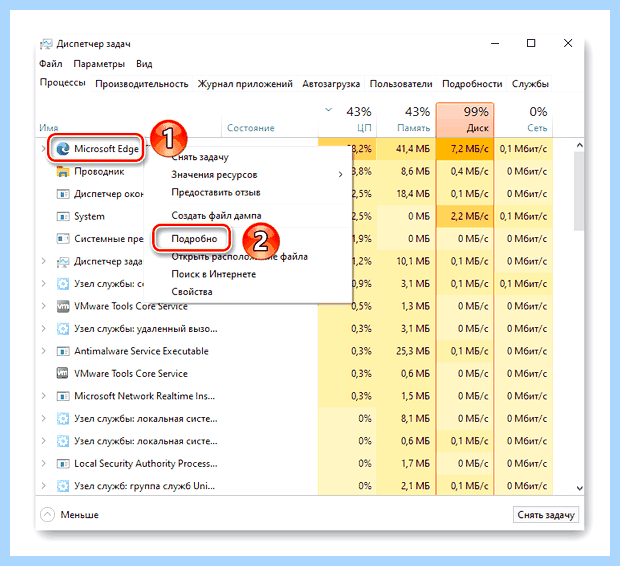The image size is (620, 566).
Task: Click the Меньше collapse arrow icon
Action: [47, 515]
